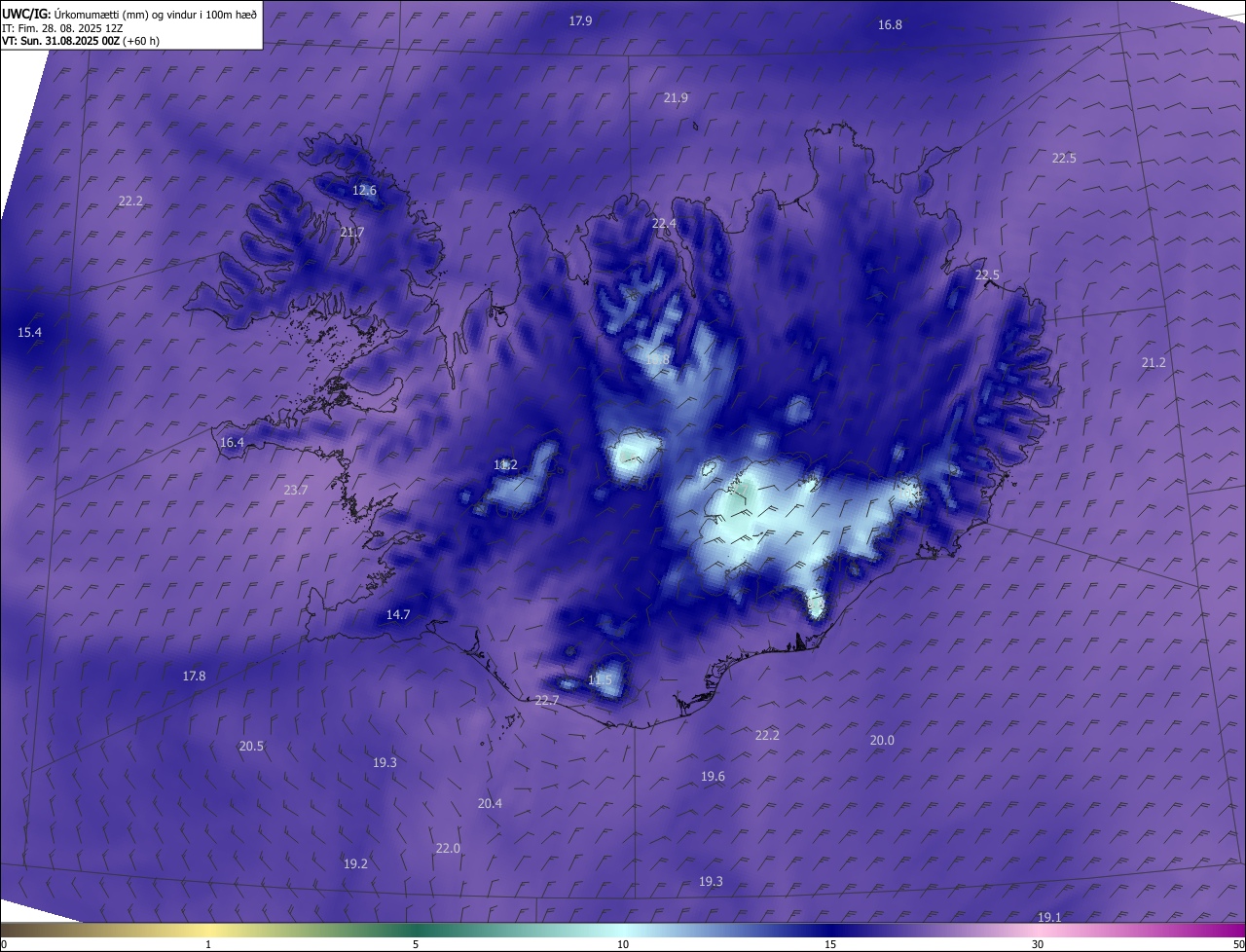Image resolution: width=1246 pixels, height=952 pixels.
Task: Click the 50 label on the color scale
Action: tap(1238, 944)
